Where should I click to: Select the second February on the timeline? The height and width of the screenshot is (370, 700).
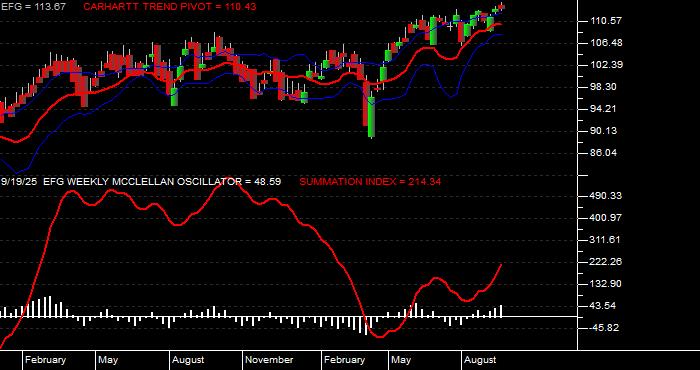tap(344, 360)
